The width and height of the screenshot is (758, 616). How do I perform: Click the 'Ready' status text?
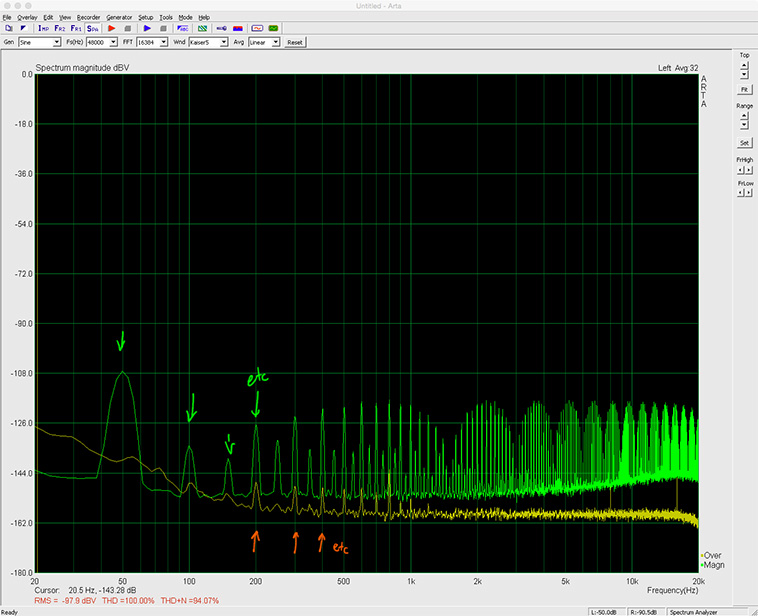click(9, 612)
